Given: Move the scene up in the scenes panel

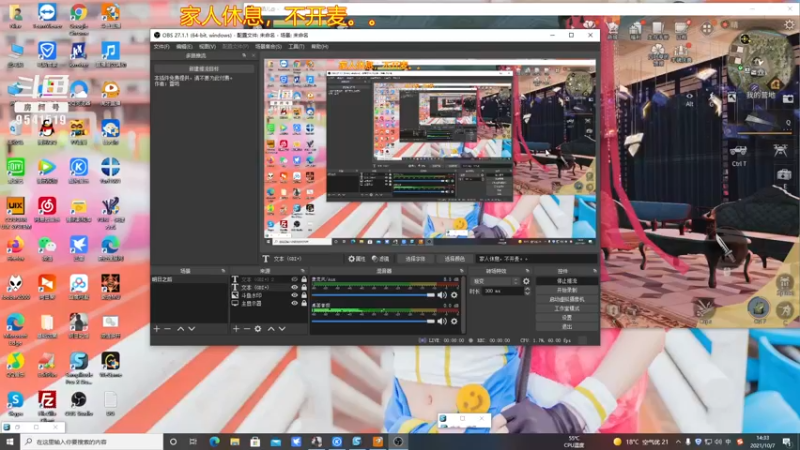Looking at the screenshot, I should [181, 329].
